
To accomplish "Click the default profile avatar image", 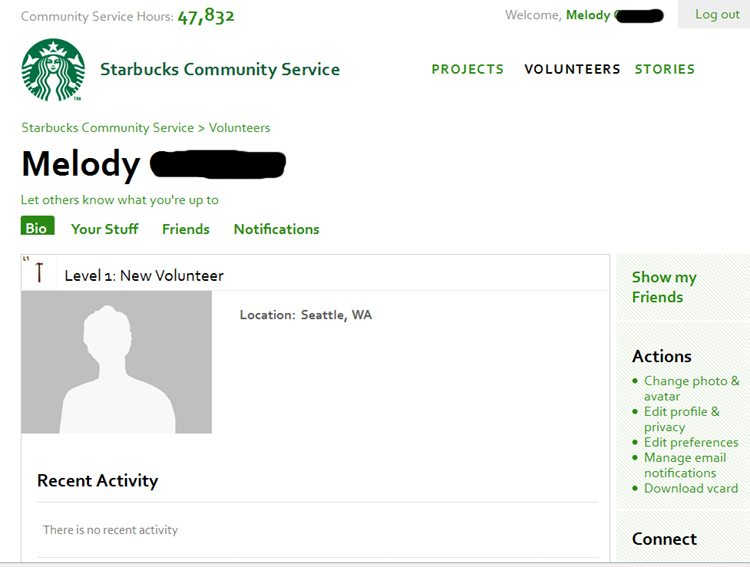I will (x=116, y=362).
